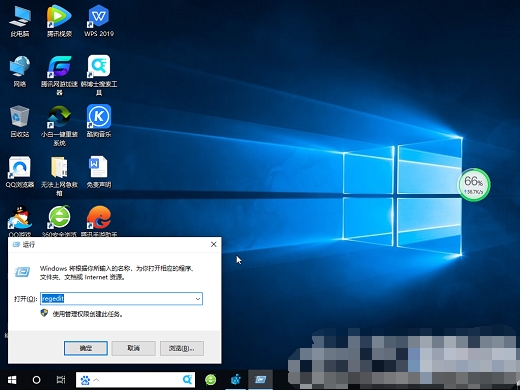Launch Tencent Video desktop shortcut
This screenshot has width=521, height=390.
pyautogui.click(x=59, y=21)
